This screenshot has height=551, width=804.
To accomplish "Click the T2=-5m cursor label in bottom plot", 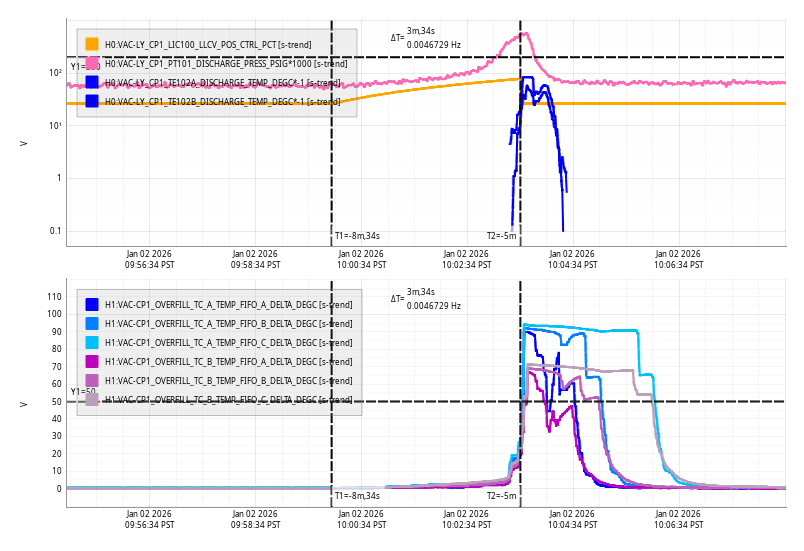I will click(x=502, y=495).
